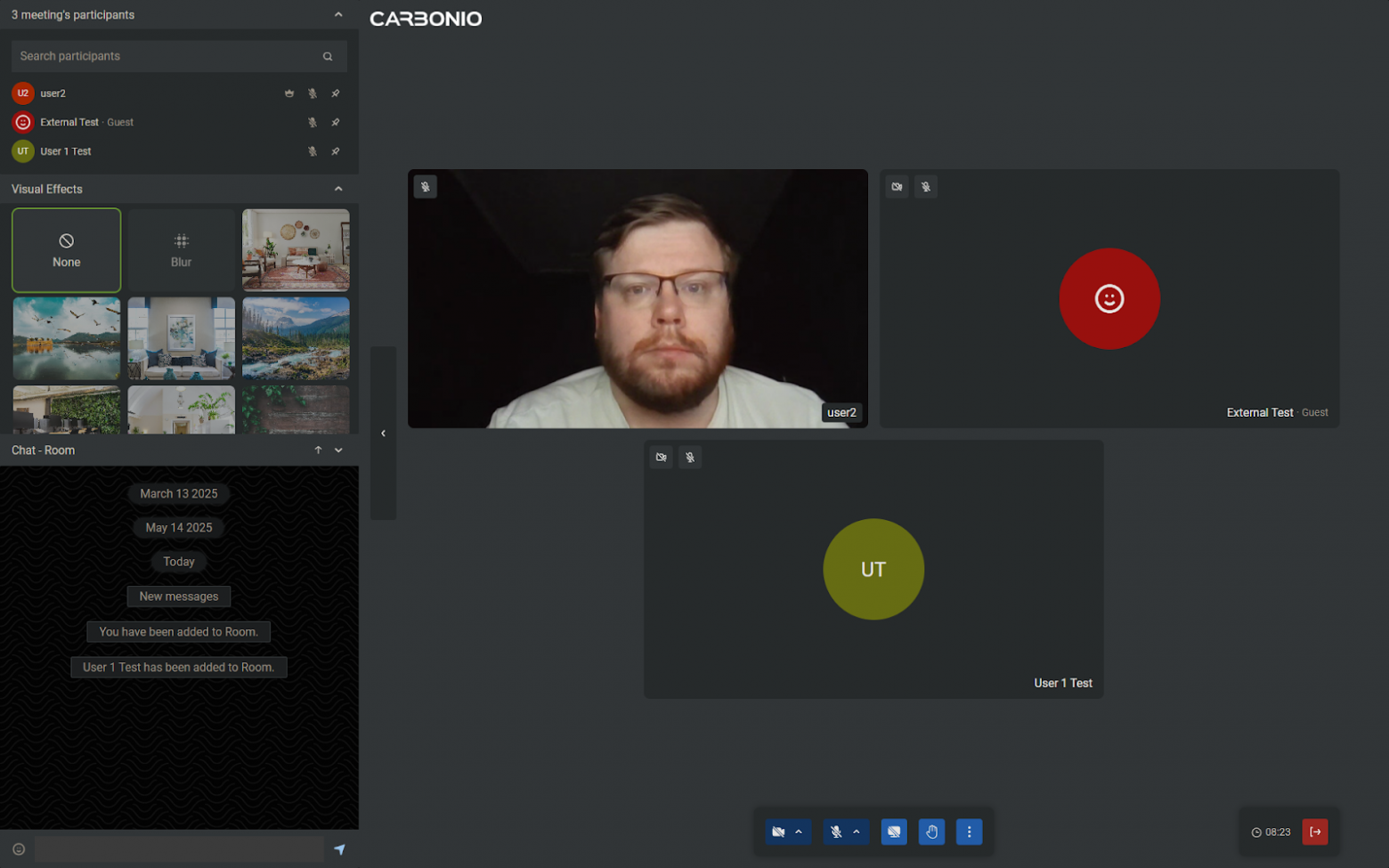Open the more options menu
Image resolution: width=1389 pixels, height=868 pixels.
coord(969,831)
